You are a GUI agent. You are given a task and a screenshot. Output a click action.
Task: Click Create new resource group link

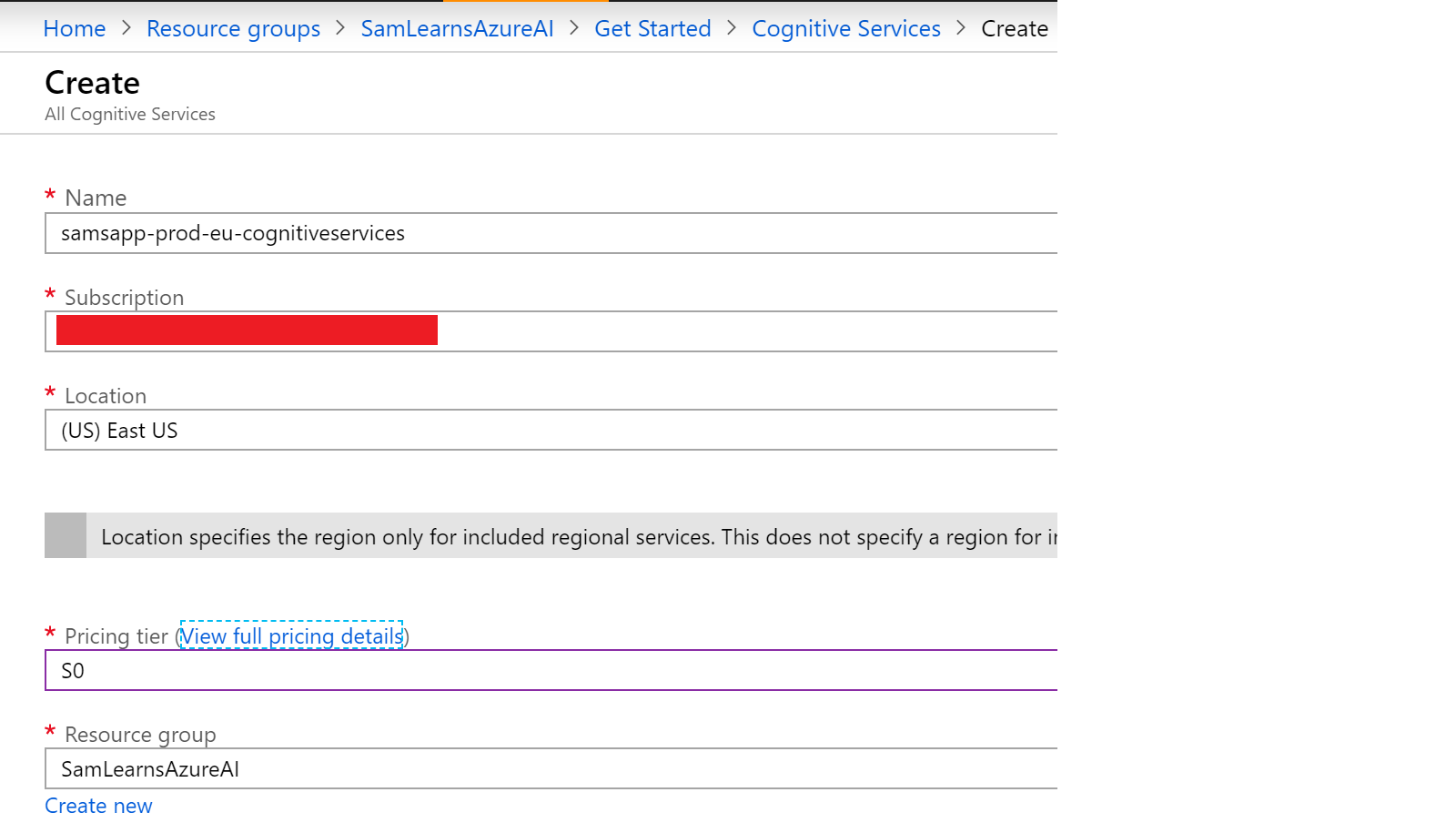point(98,807)
